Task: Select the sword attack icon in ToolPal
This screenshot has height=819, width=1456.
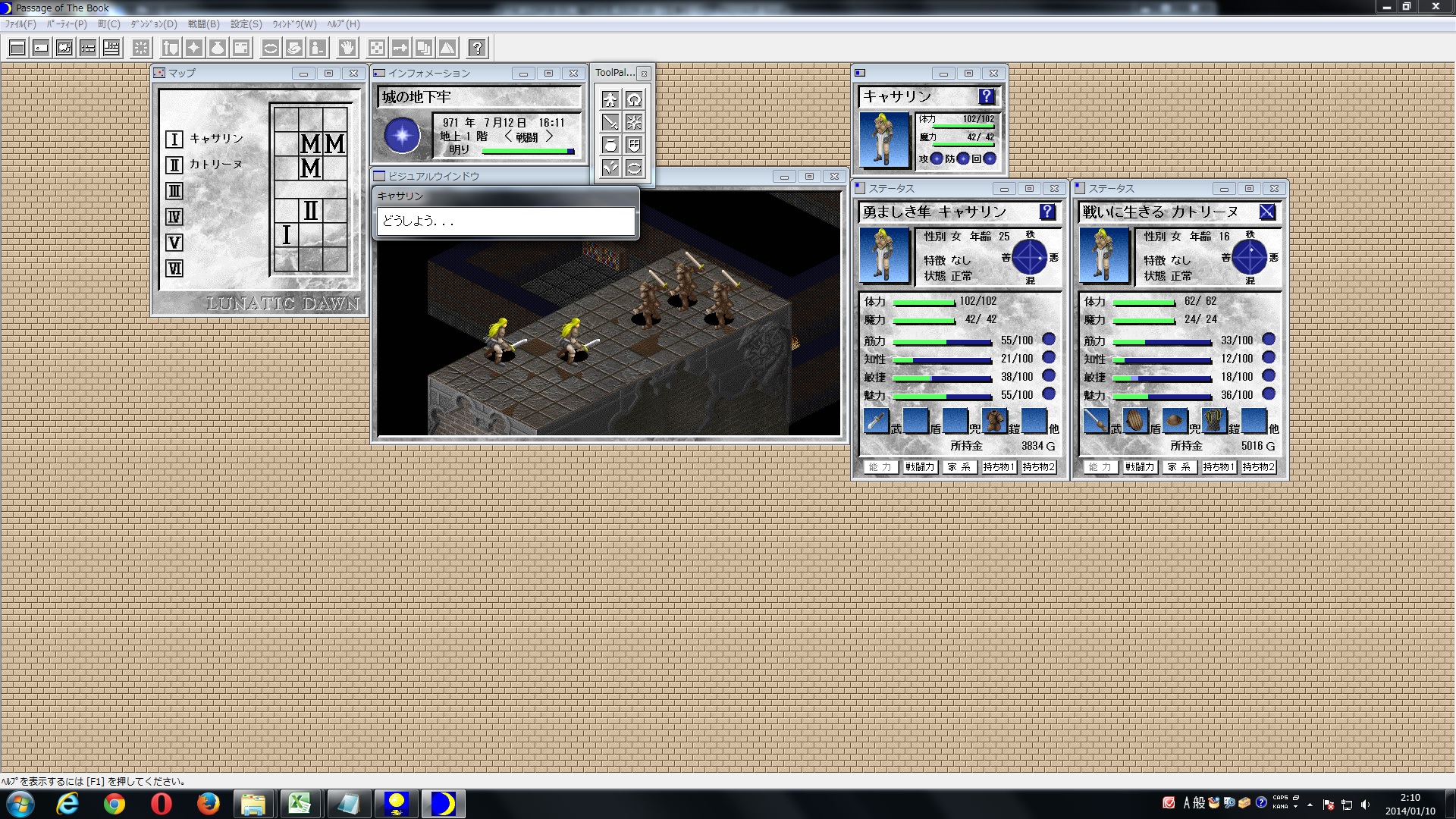Action: [610, 121]
